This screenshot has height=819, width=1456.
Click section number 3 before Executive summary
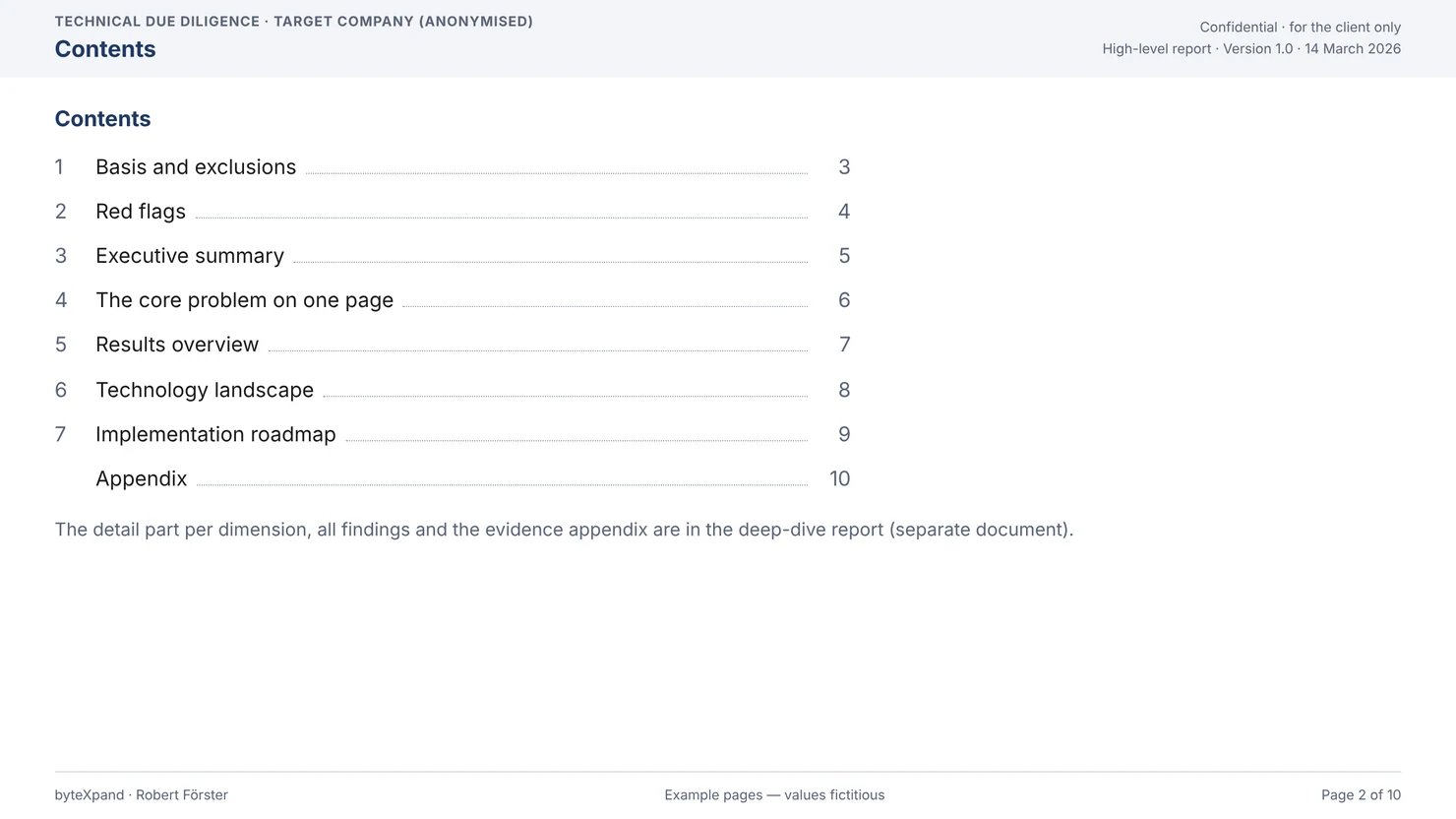point(61,256)
